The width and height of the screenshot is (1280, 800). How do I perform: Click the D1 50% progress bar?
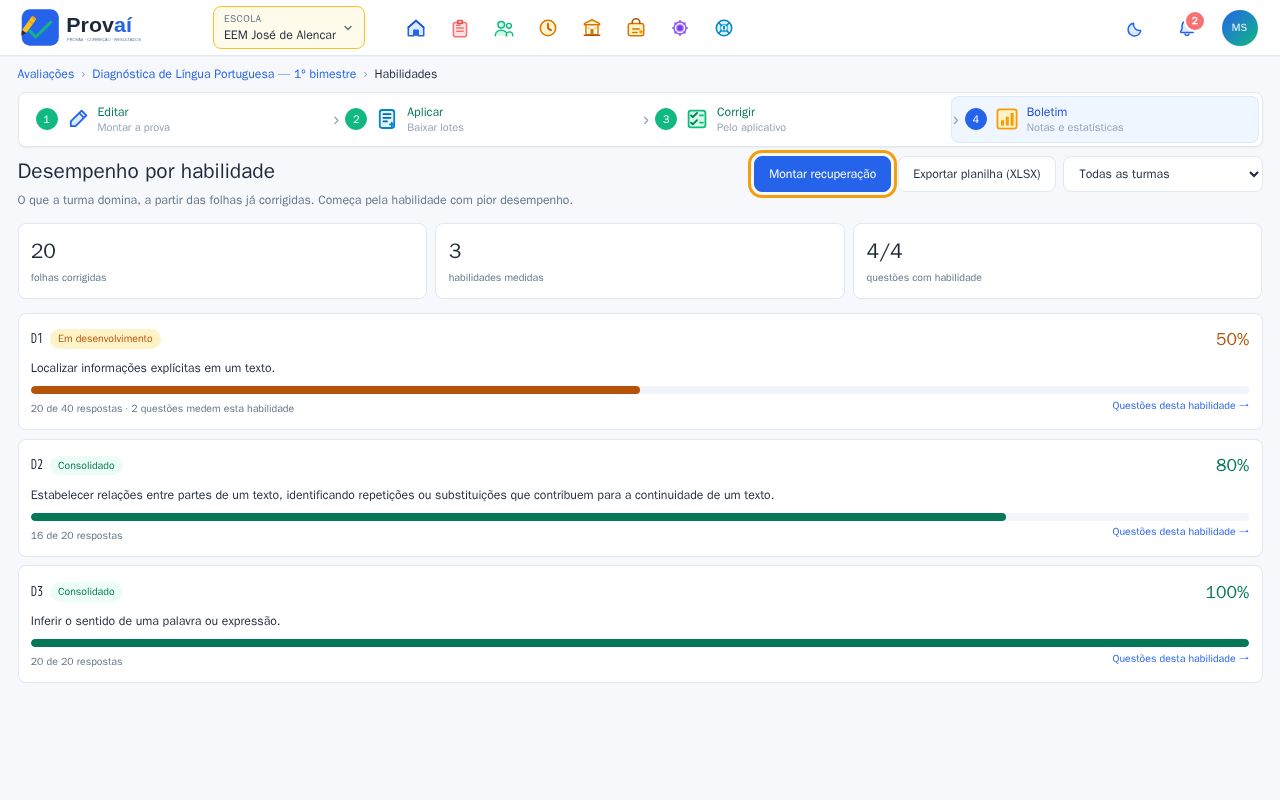(x=640, y=390)
